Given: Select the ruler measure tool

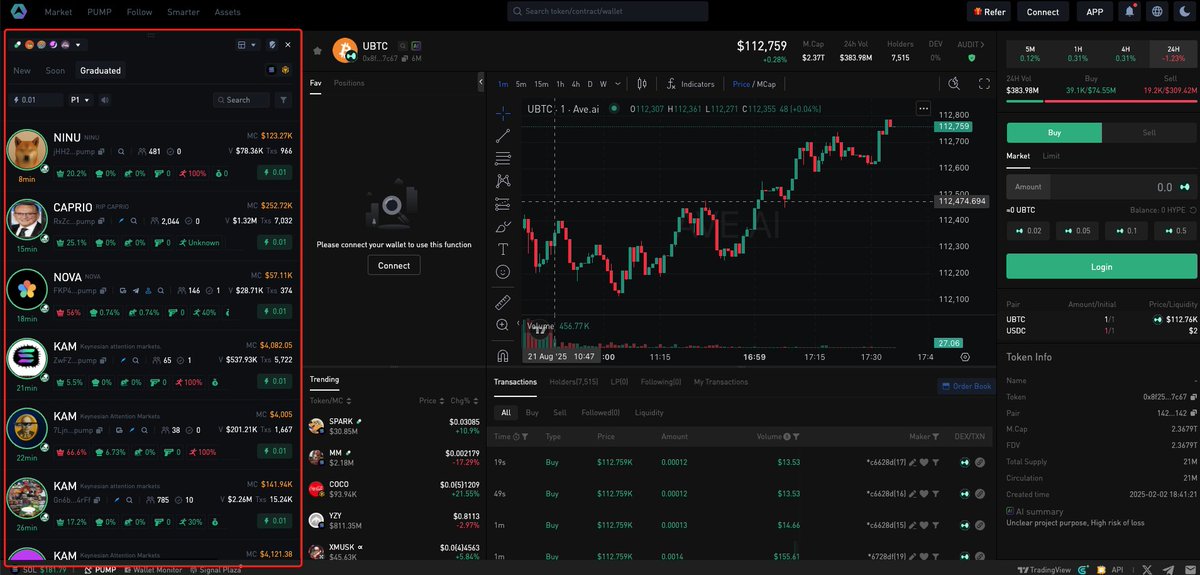Looking at the screenshot, I should point(502,301).
